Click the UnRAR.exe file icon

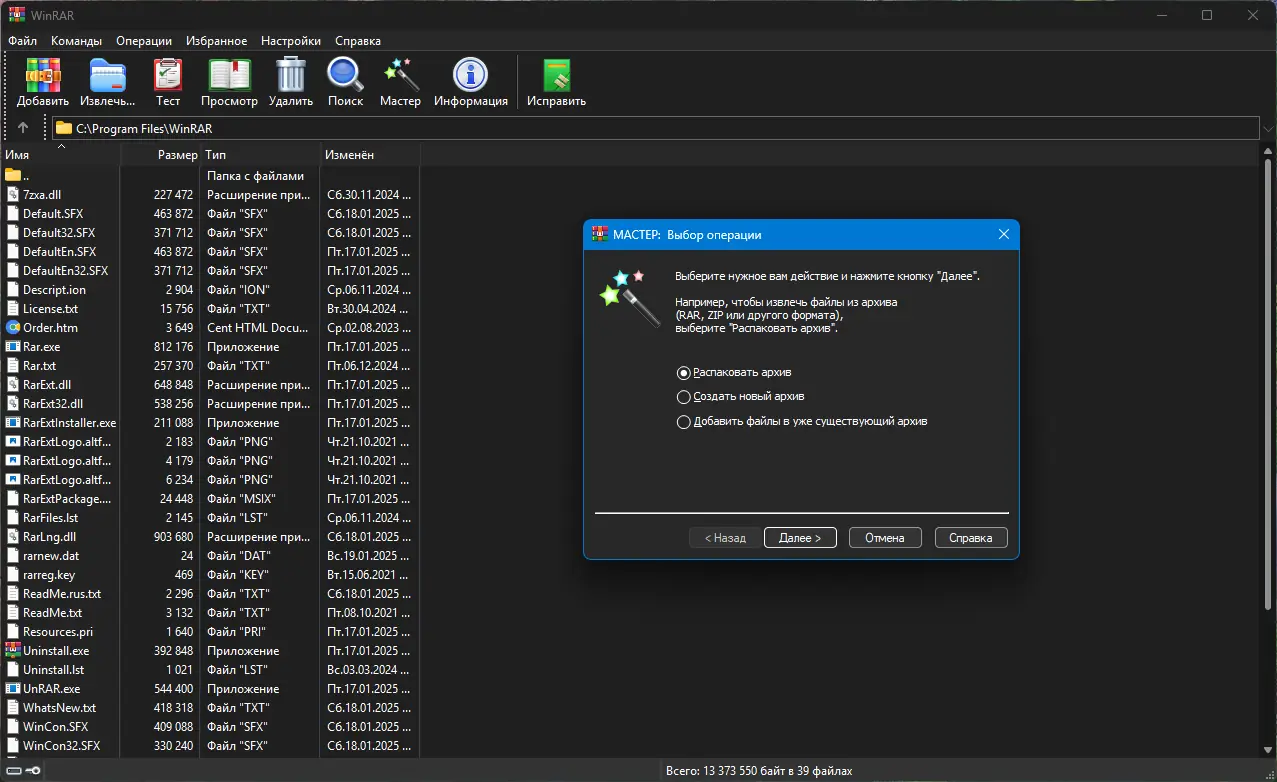tap(13, 689)
